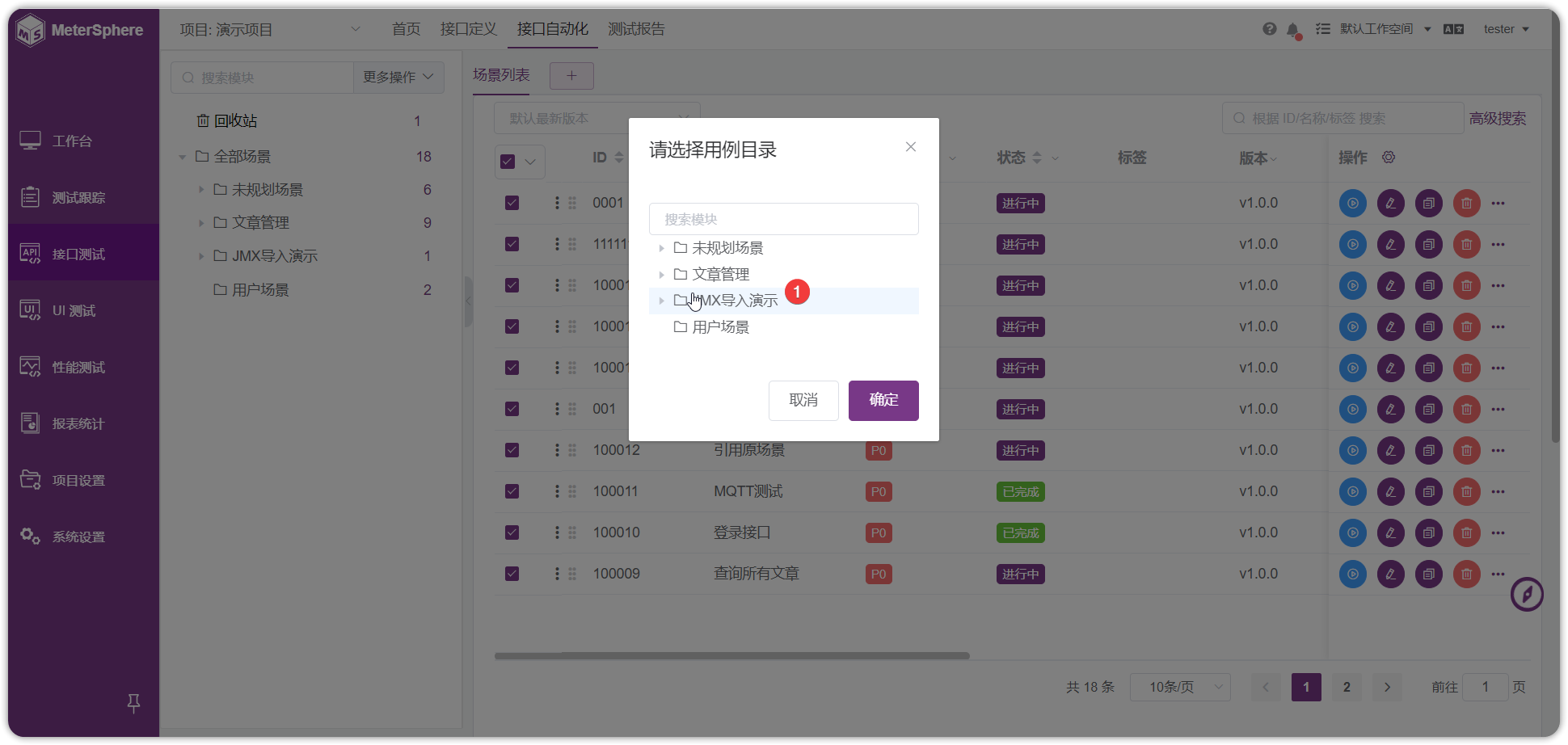Open 性能测试 in the left sidebar
The width and height of the screenshot is (1568, 745).
coord(78,368)
